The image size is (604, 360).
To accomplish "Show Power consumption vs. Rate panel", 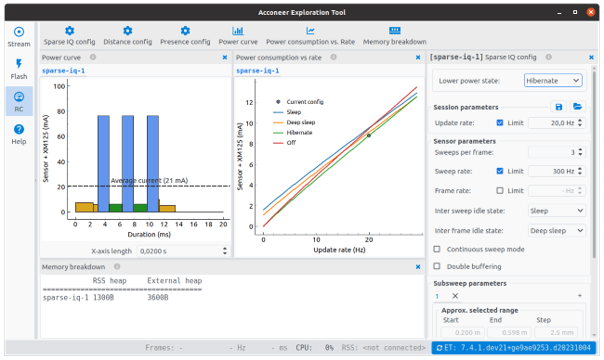I will (x=310, y=36).
